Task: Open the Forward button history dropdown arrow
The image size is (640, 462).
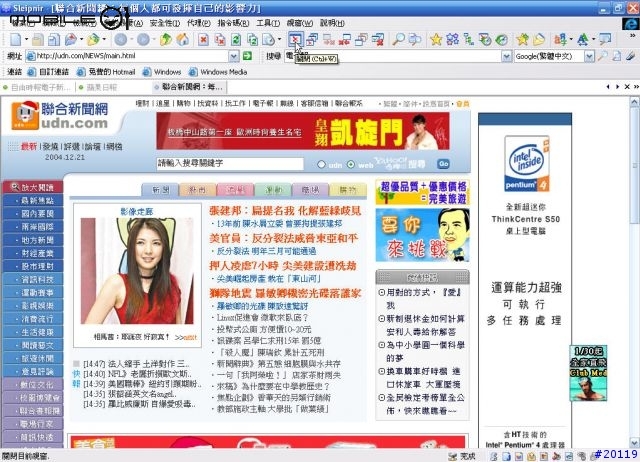Action: click(x=153, y=40)
